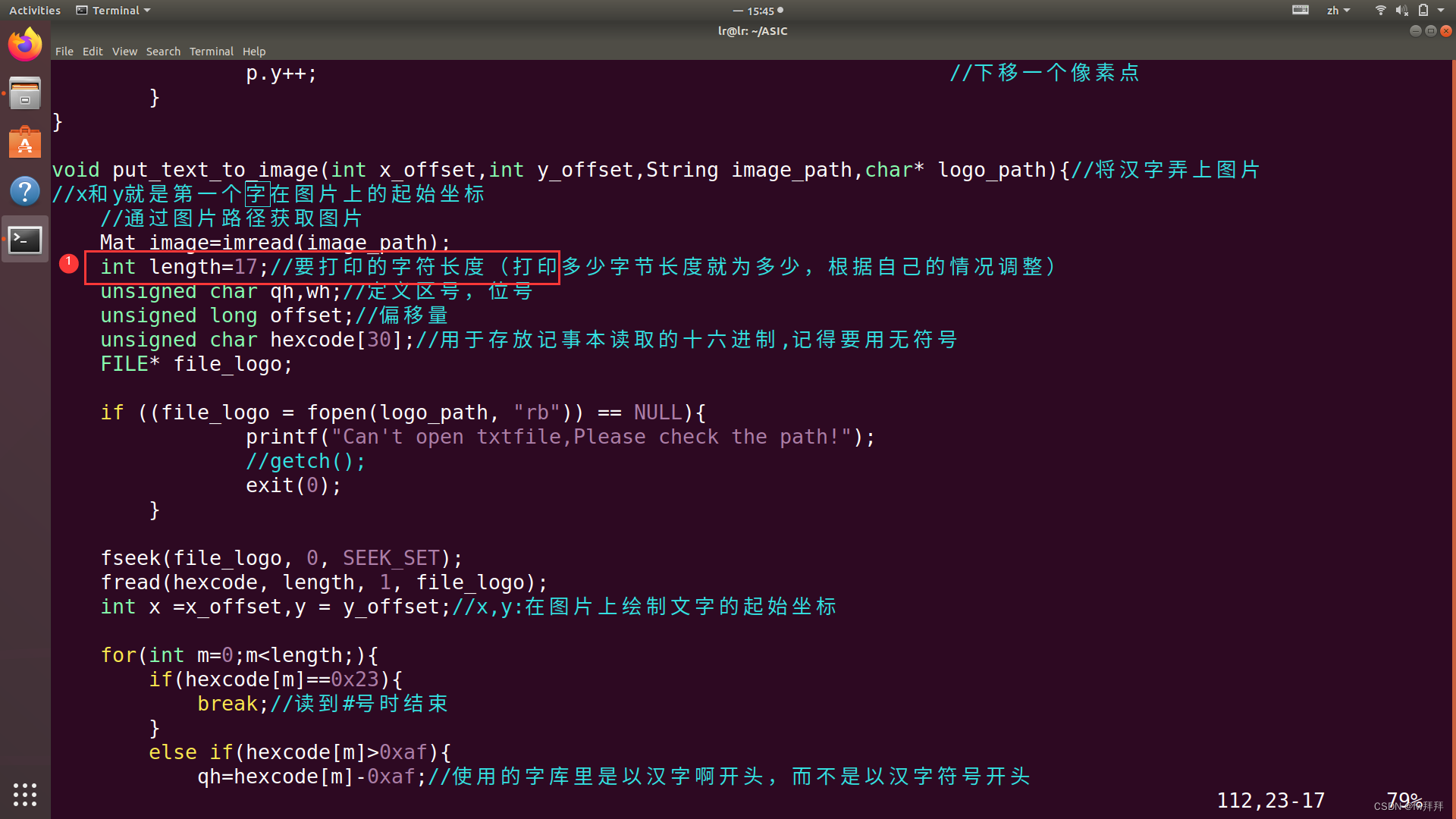
Task: Open the Edit menu
Action: point(93,52)
